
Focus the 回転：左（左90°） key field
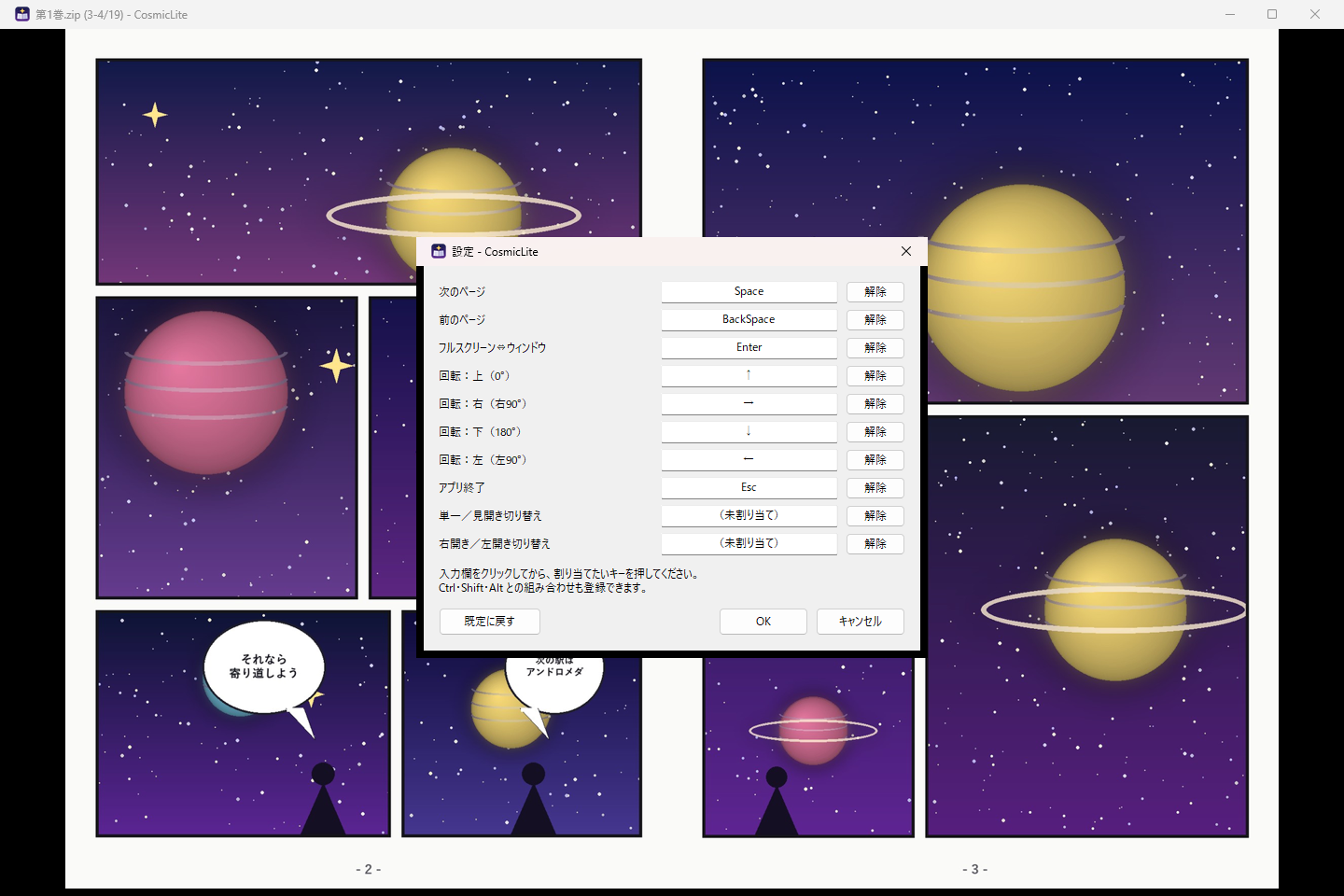pos(749,460)
